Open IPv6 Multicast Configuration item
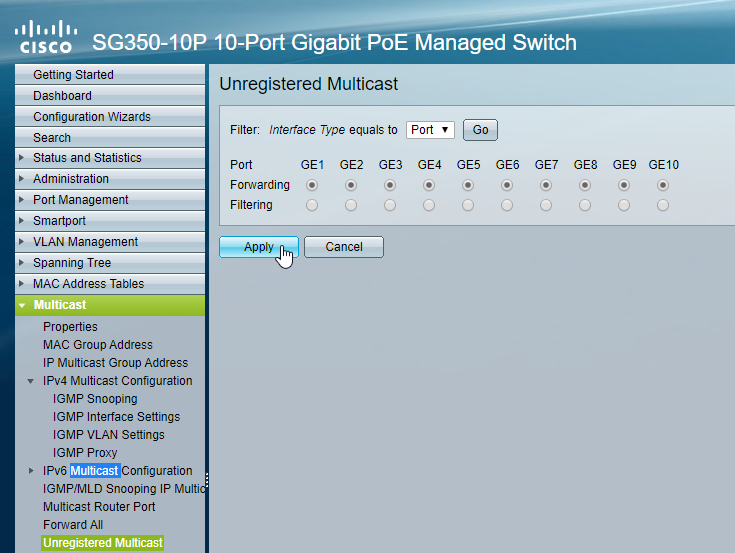The image size is (735, 553). (x=118, y=471)
